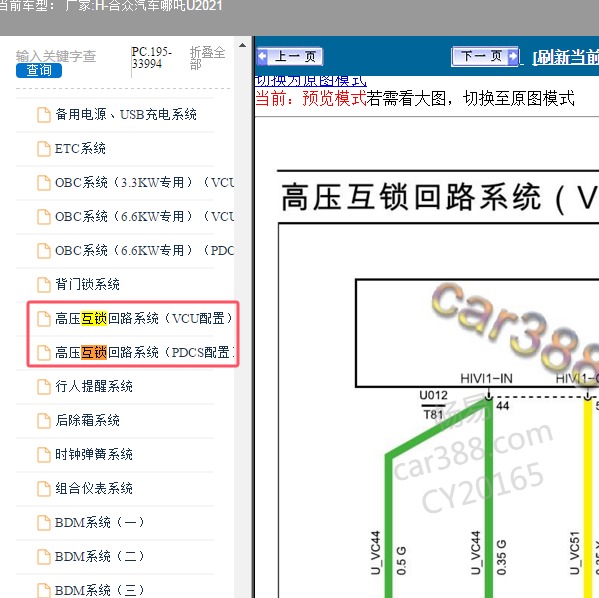Viewport: 599px width, 598px height.
Task: Click the 0.35 G wire label
Action: point(501,557)
